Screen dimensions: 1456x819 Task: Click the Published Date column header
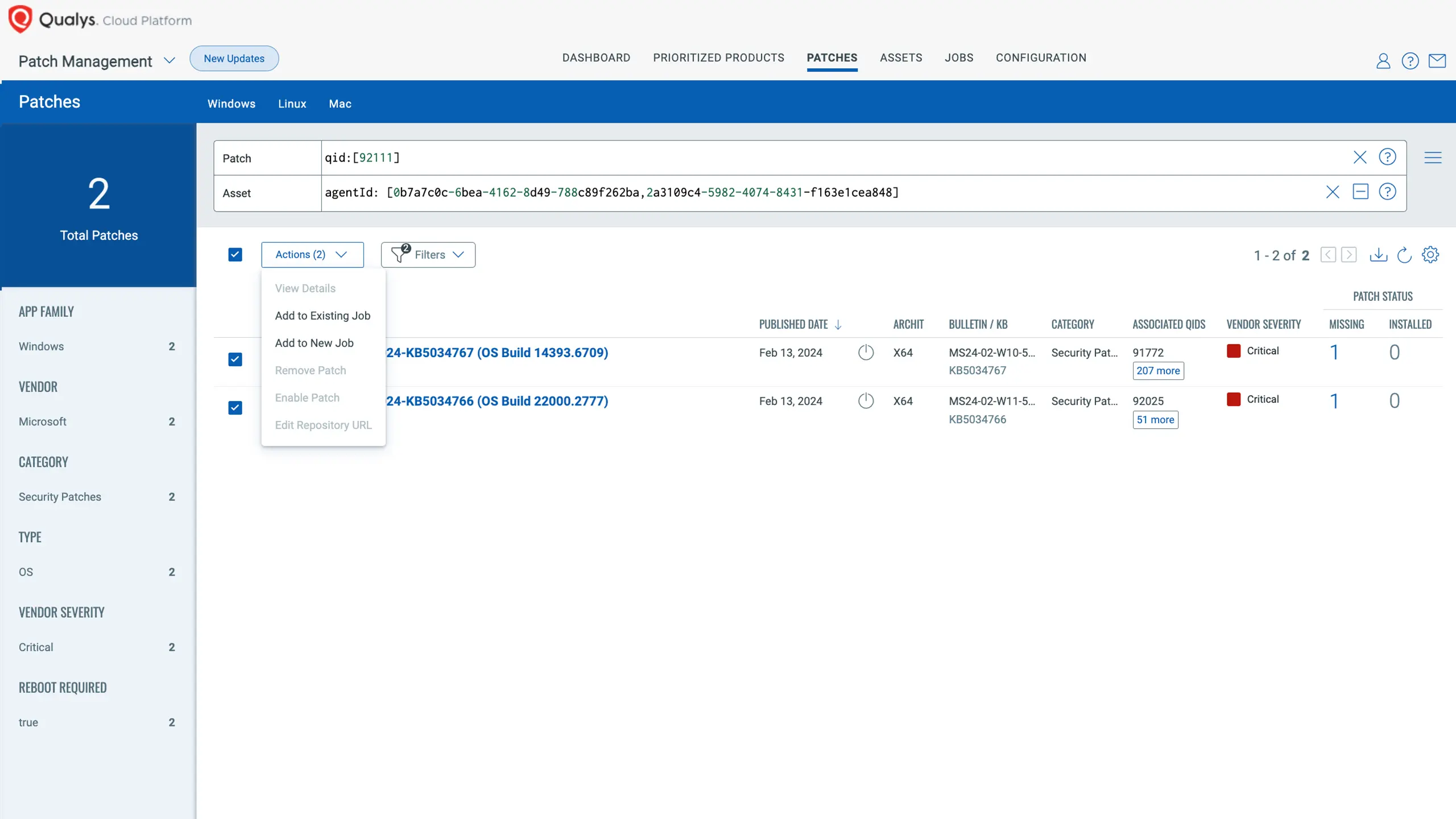pyautogui.click(x=793, y=325)
